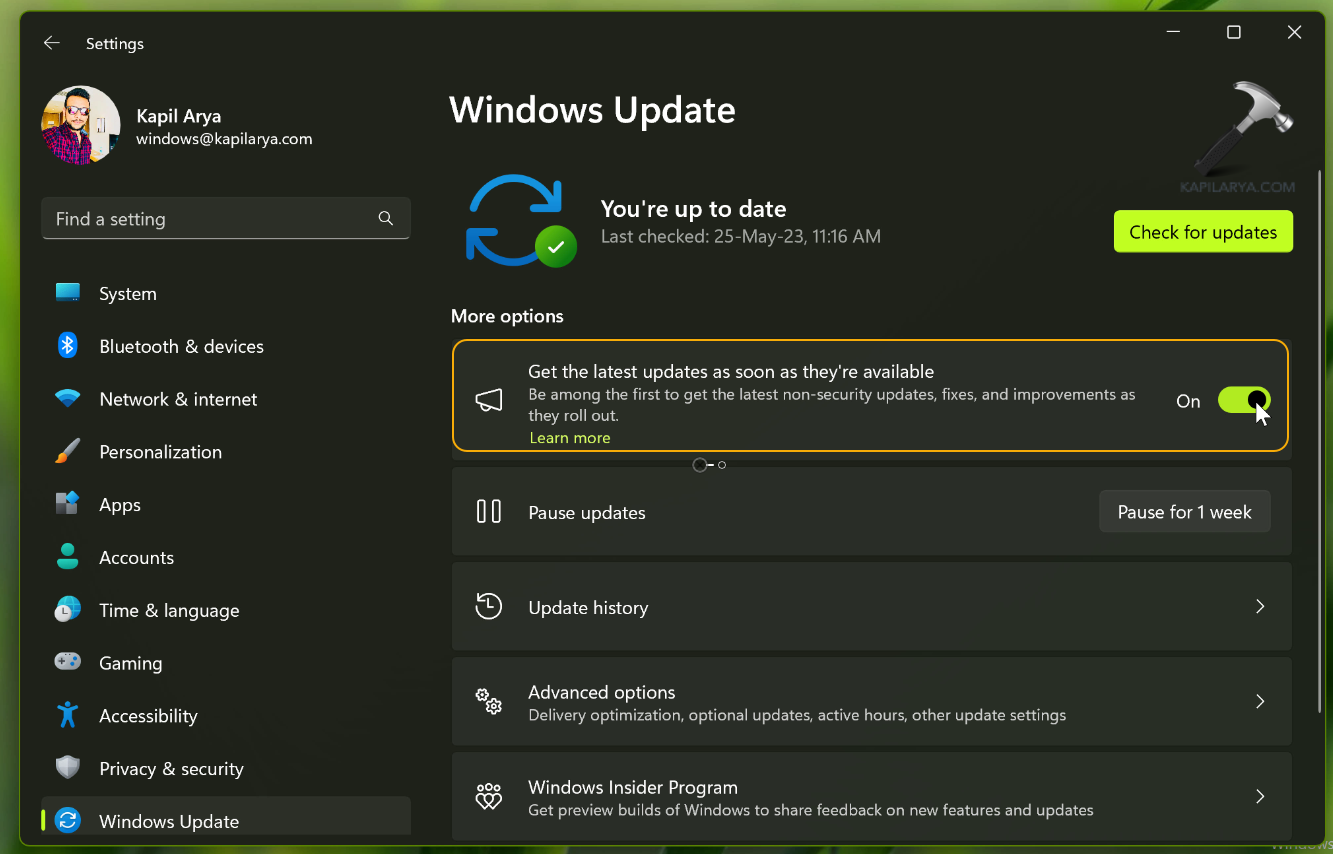Click the Accessibility person icon
Screen dimensions: 1333x854
(68, 716)
